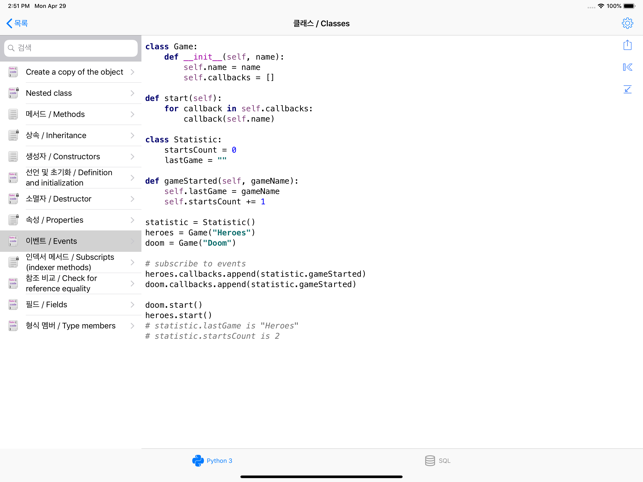Open the '소멸자 / Destructor' topic
The image size is (643, 482).
(x=71, y=199)
